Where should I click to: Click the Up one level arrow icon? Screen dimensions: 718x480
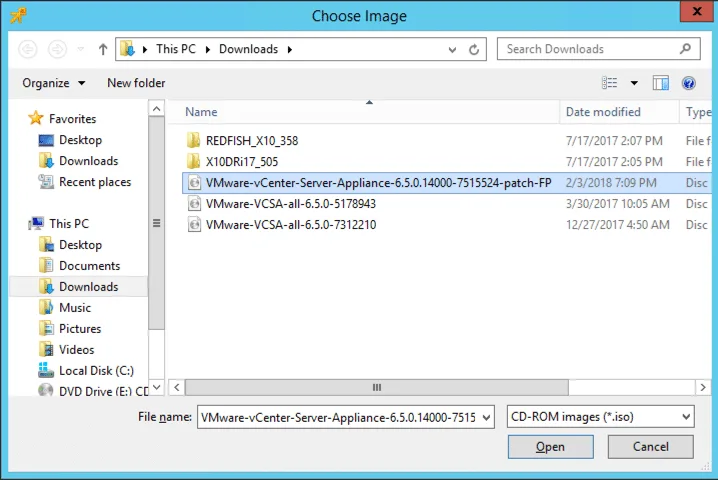(103, 49)
